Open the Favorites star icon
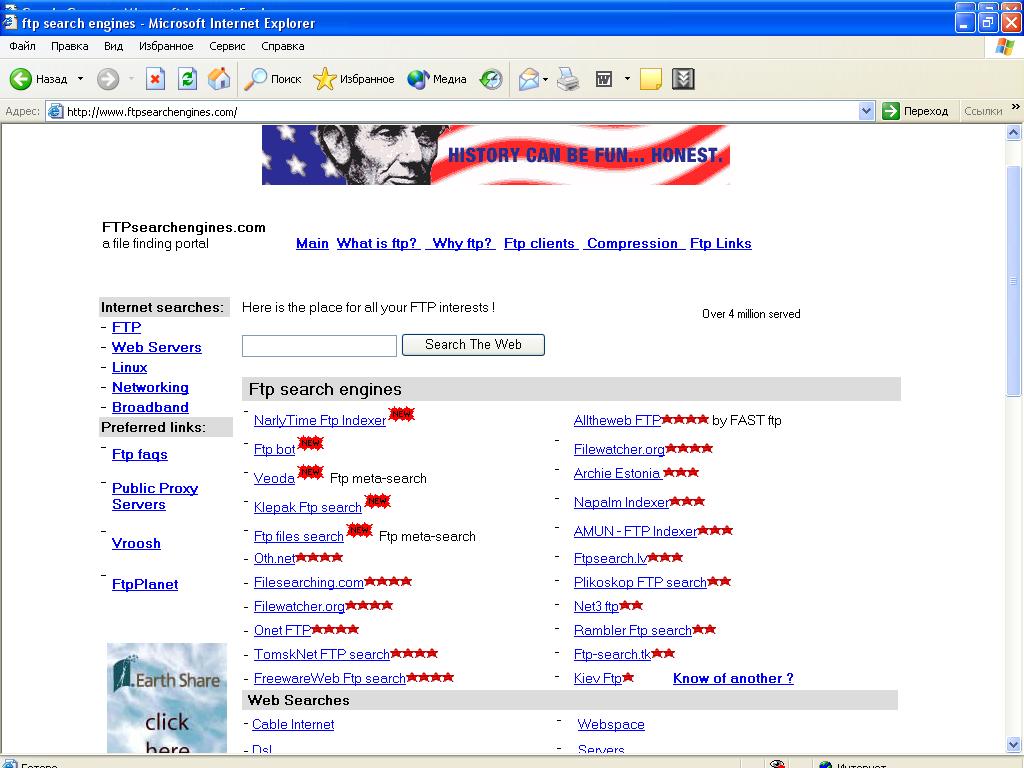This screenshot has height=768, width=1024. point(325,79)
